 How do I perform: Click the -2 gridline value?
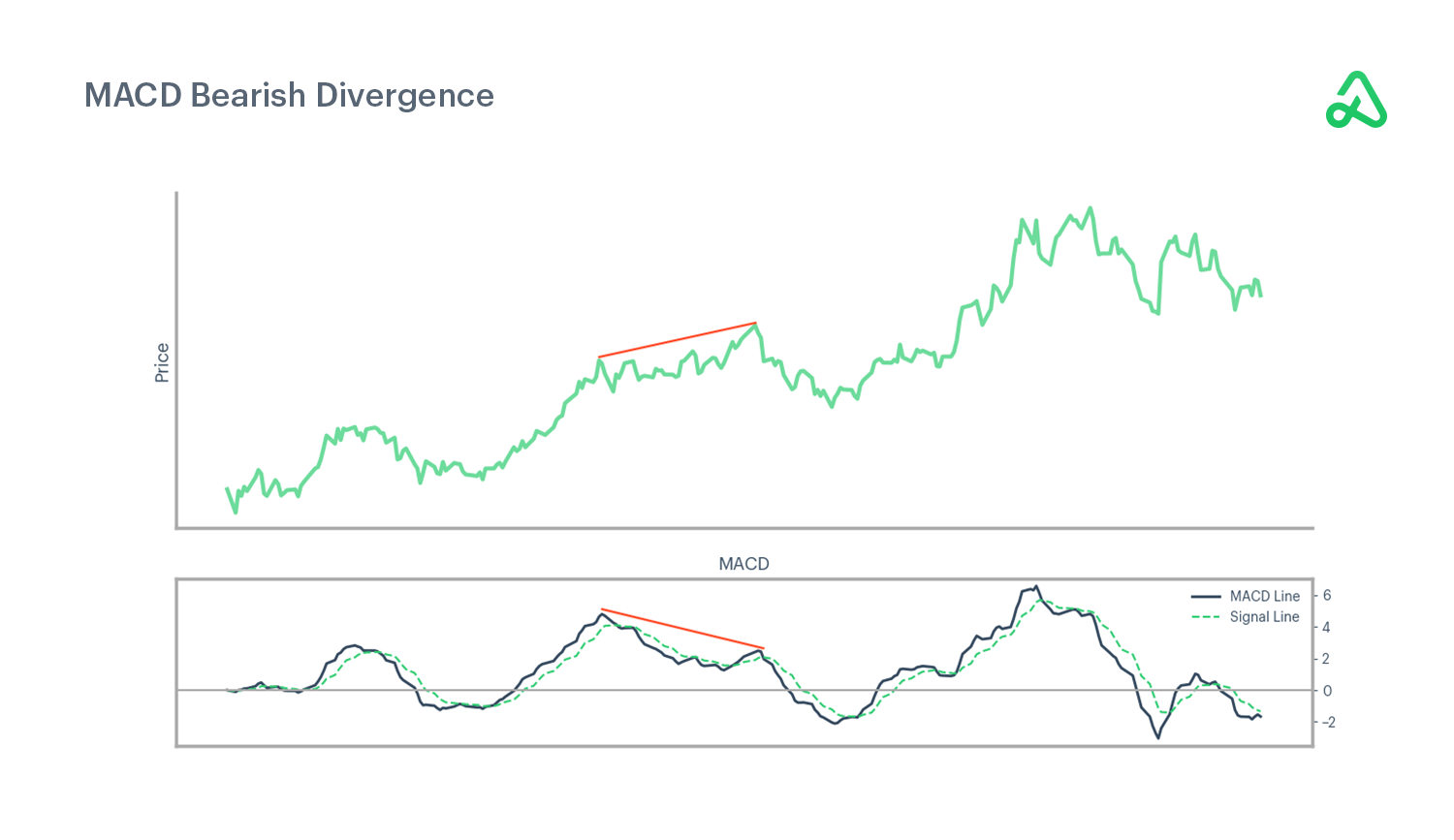[x=1326, y=720]
